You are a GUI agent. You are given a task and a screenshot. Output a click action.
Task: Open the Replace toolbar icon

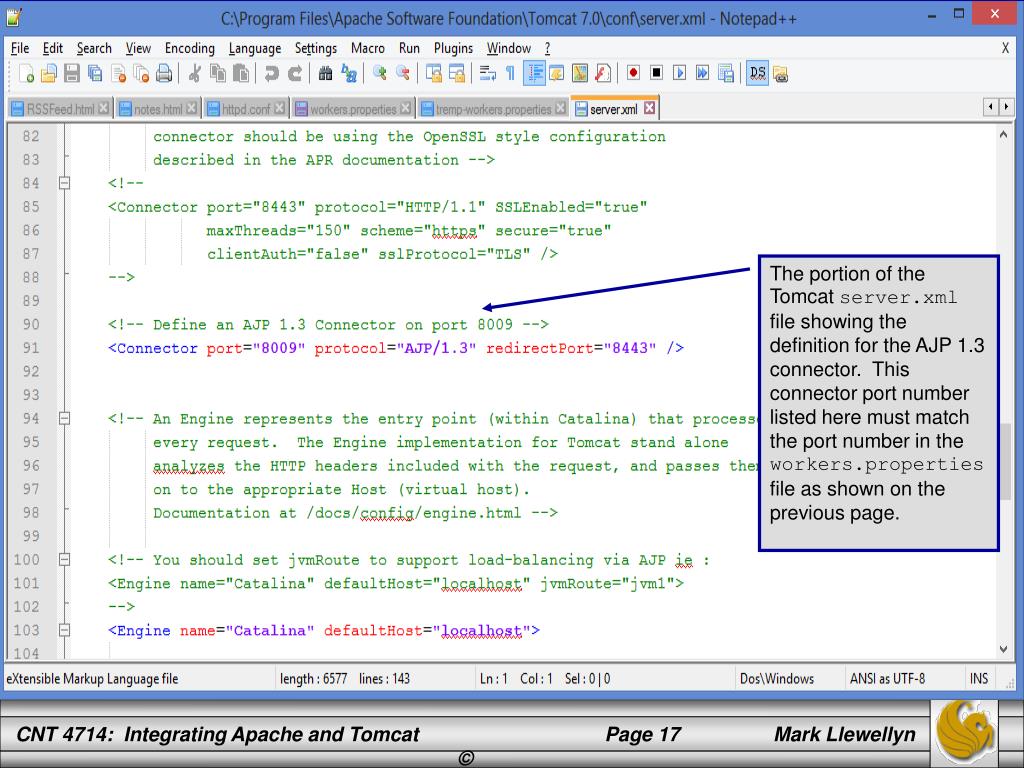(349, 73)
